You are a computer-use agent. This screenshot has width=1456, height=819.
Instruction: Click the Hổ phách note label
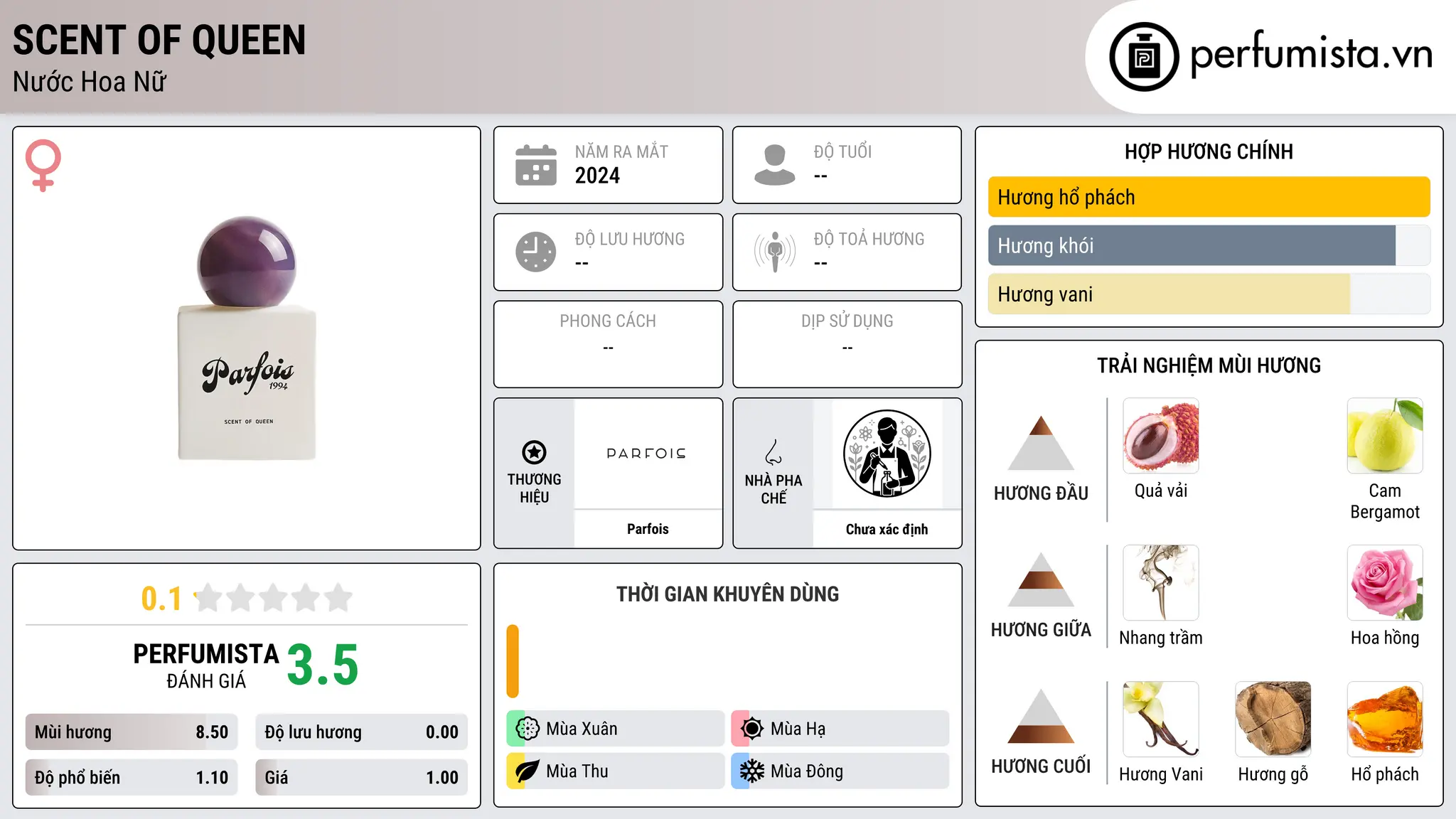1385,774
